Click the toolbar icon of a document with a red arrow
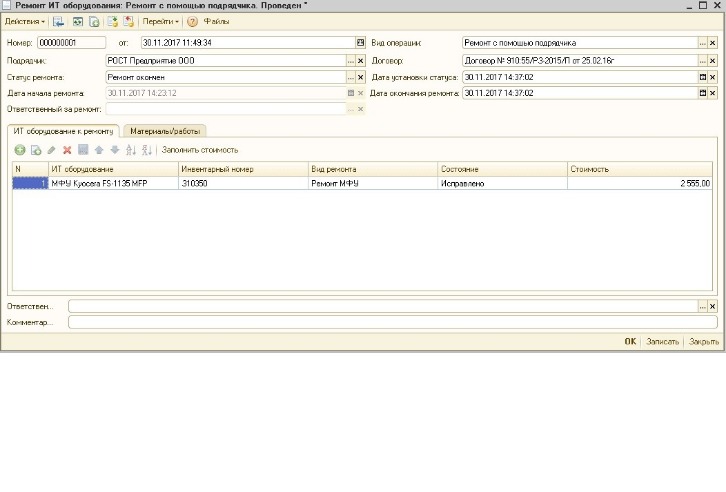This screenshot has width=726, height=492. (128, 21)
